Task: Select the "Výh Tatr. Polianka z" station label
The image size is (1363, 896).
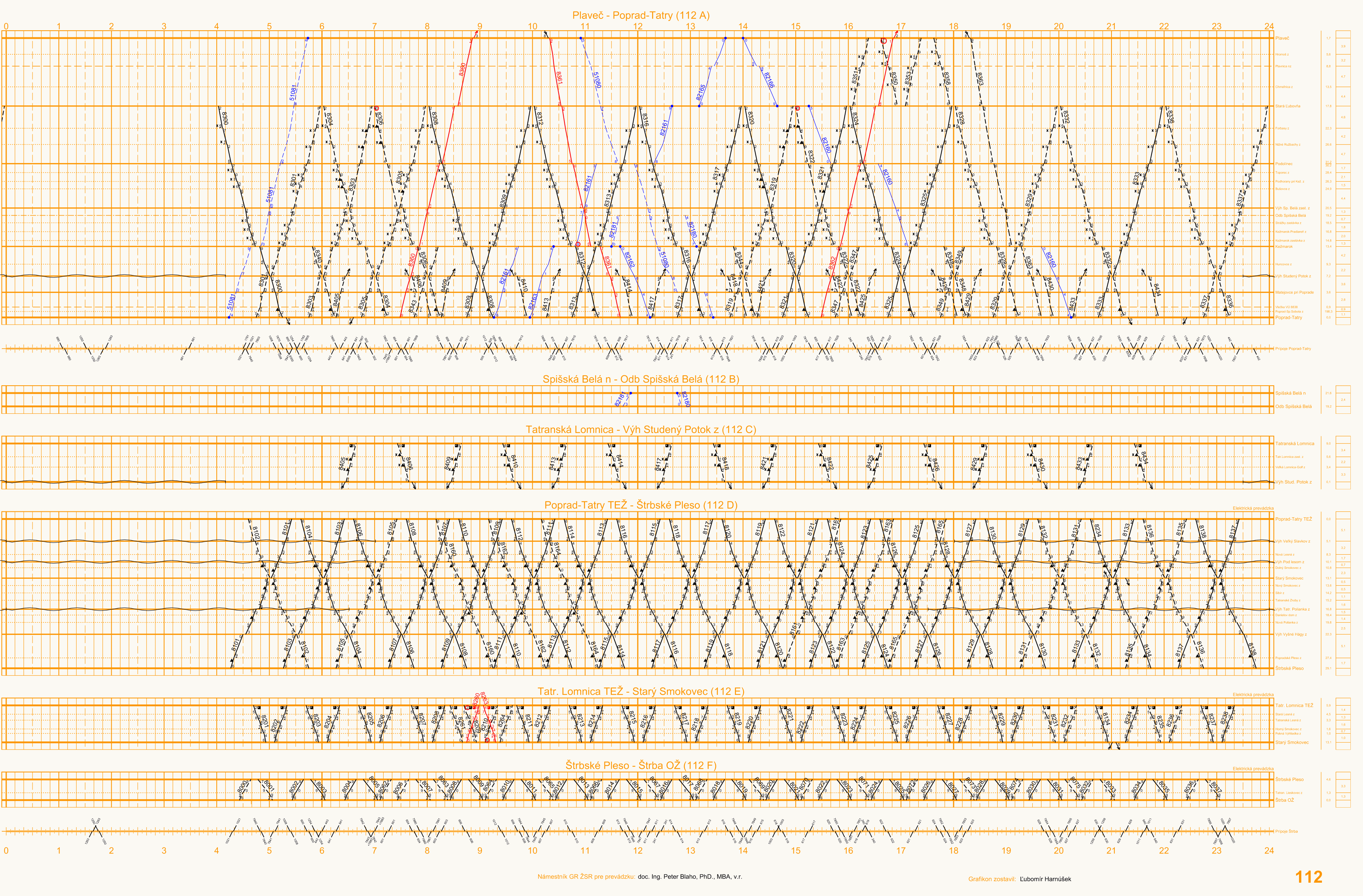Action: tap(1292, 609)
